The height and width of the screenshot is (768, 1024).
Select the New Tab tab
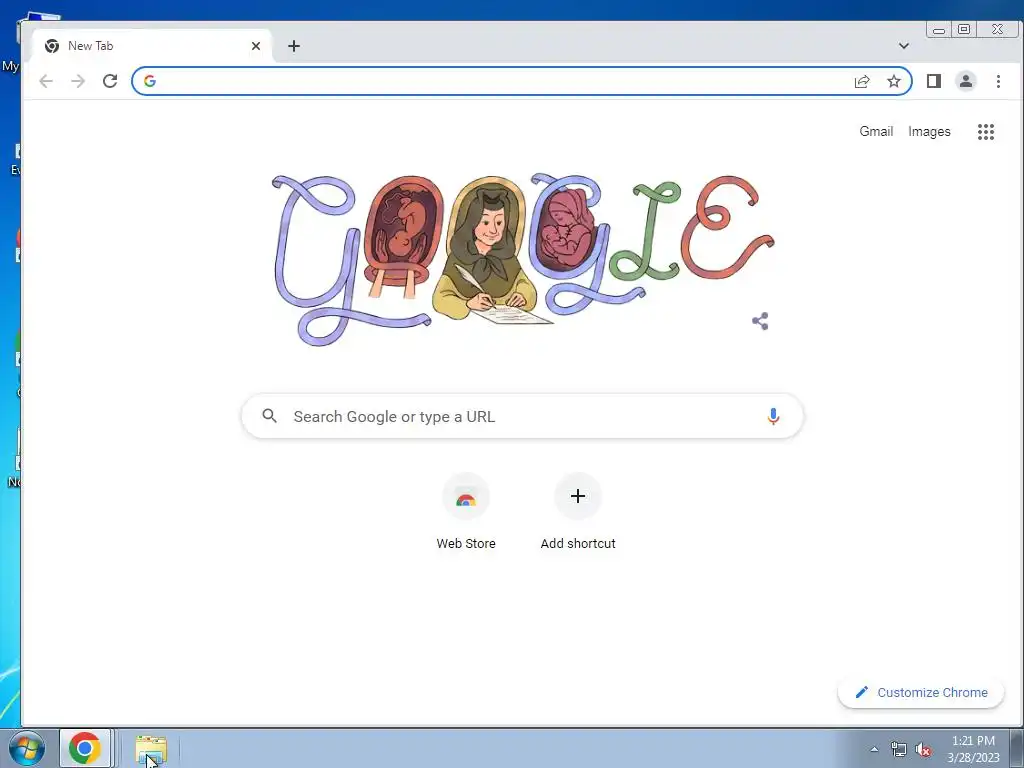[152, 46]
